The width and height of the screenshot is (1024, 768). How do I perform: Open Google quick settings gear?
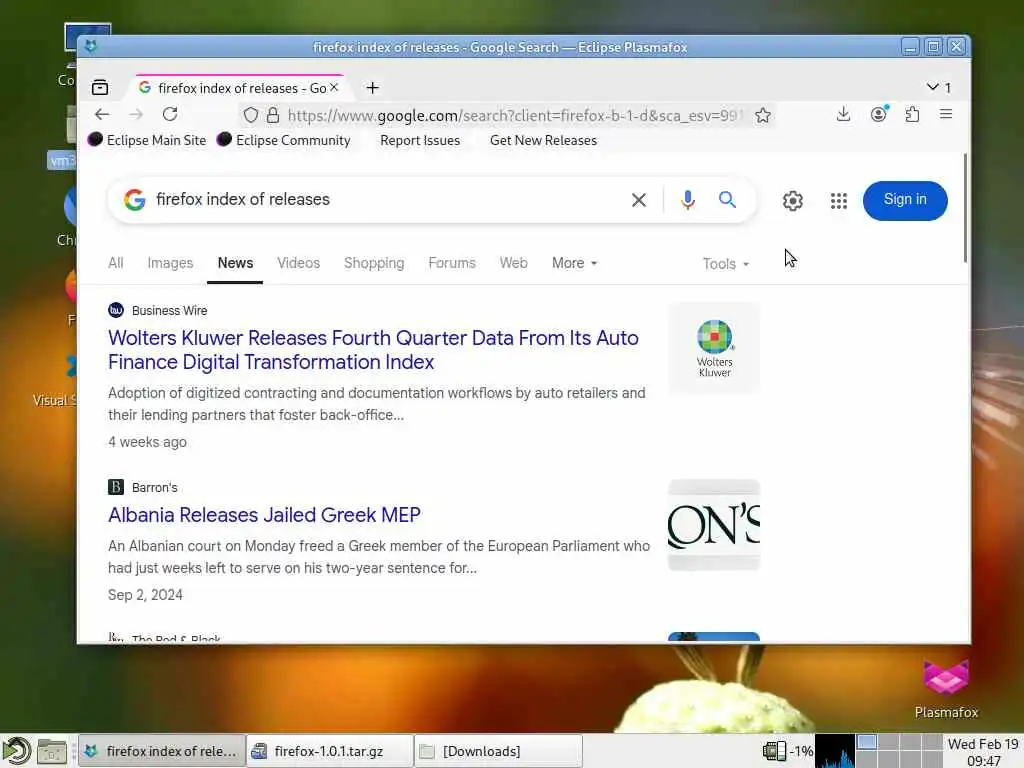pyautogui.click(x=793, y=201)
